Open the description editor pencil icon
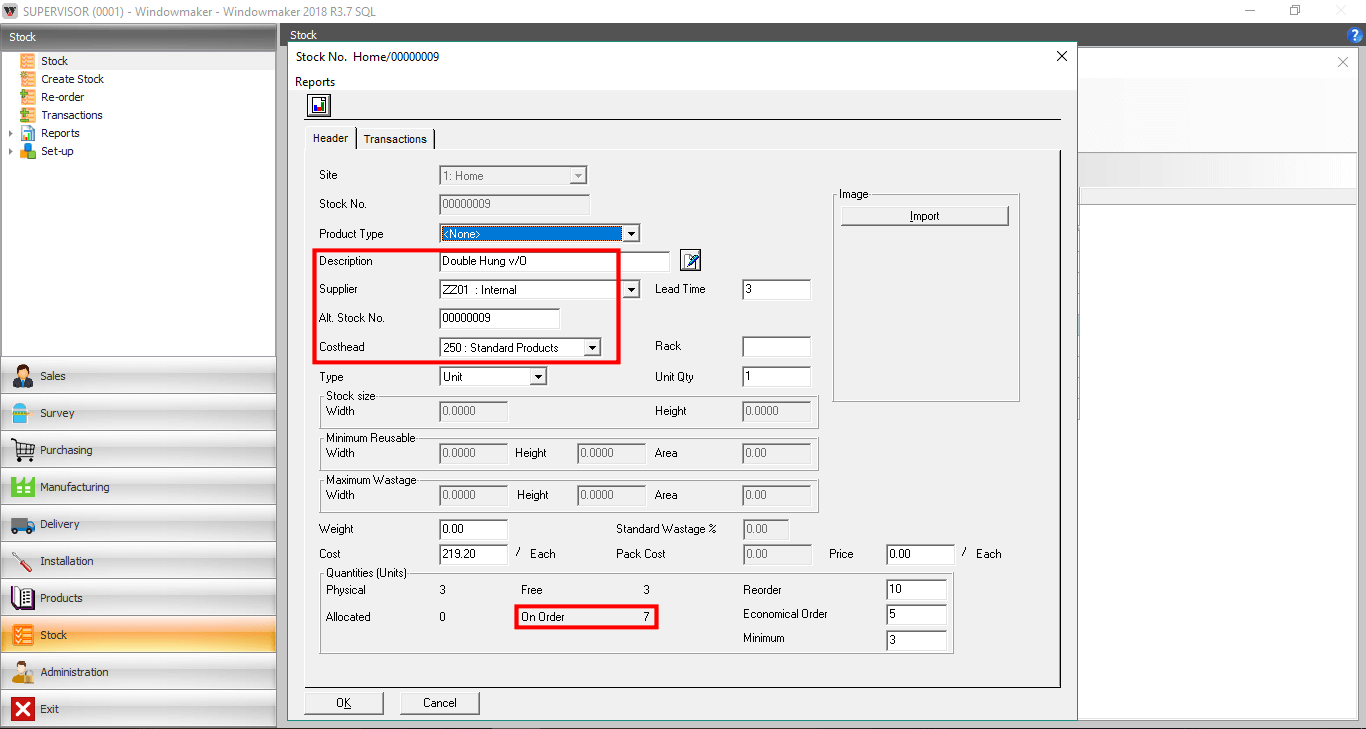Image resolution: width=1366 pixels, height=729 pixels. point(691,261)
